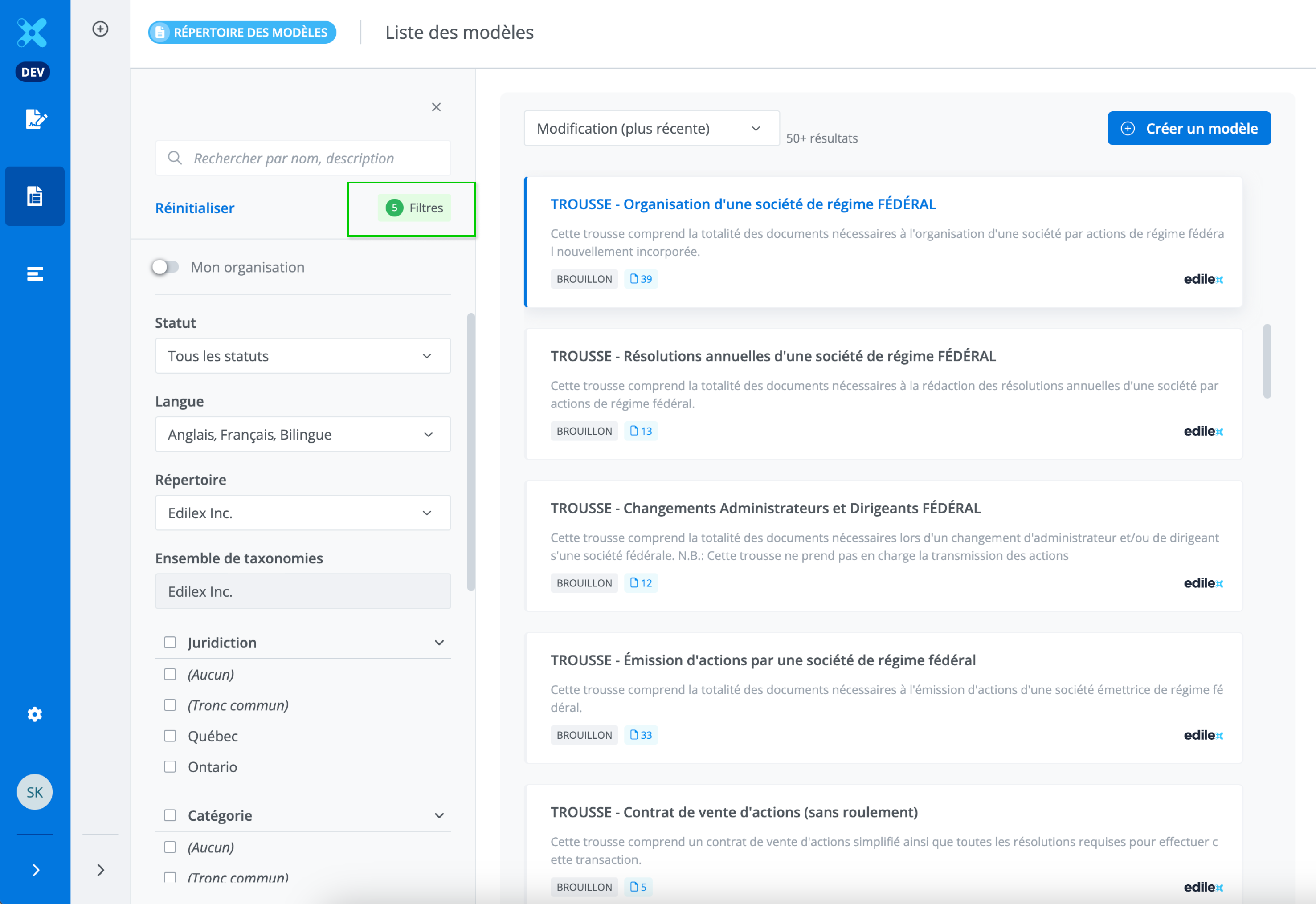This screenshot has width=1316, height=904.
Task: Open the Langue dropdown
Action: 302,435
